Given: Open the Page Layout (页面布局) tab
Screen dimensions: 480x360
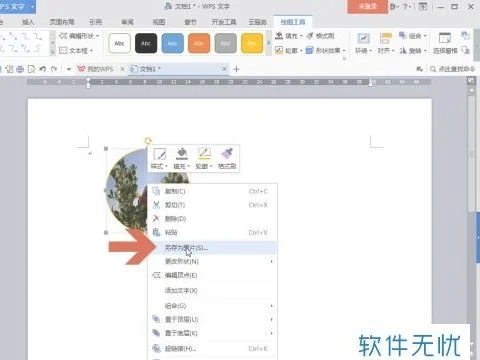Looking at the screenshot, I should coord(62,22).
